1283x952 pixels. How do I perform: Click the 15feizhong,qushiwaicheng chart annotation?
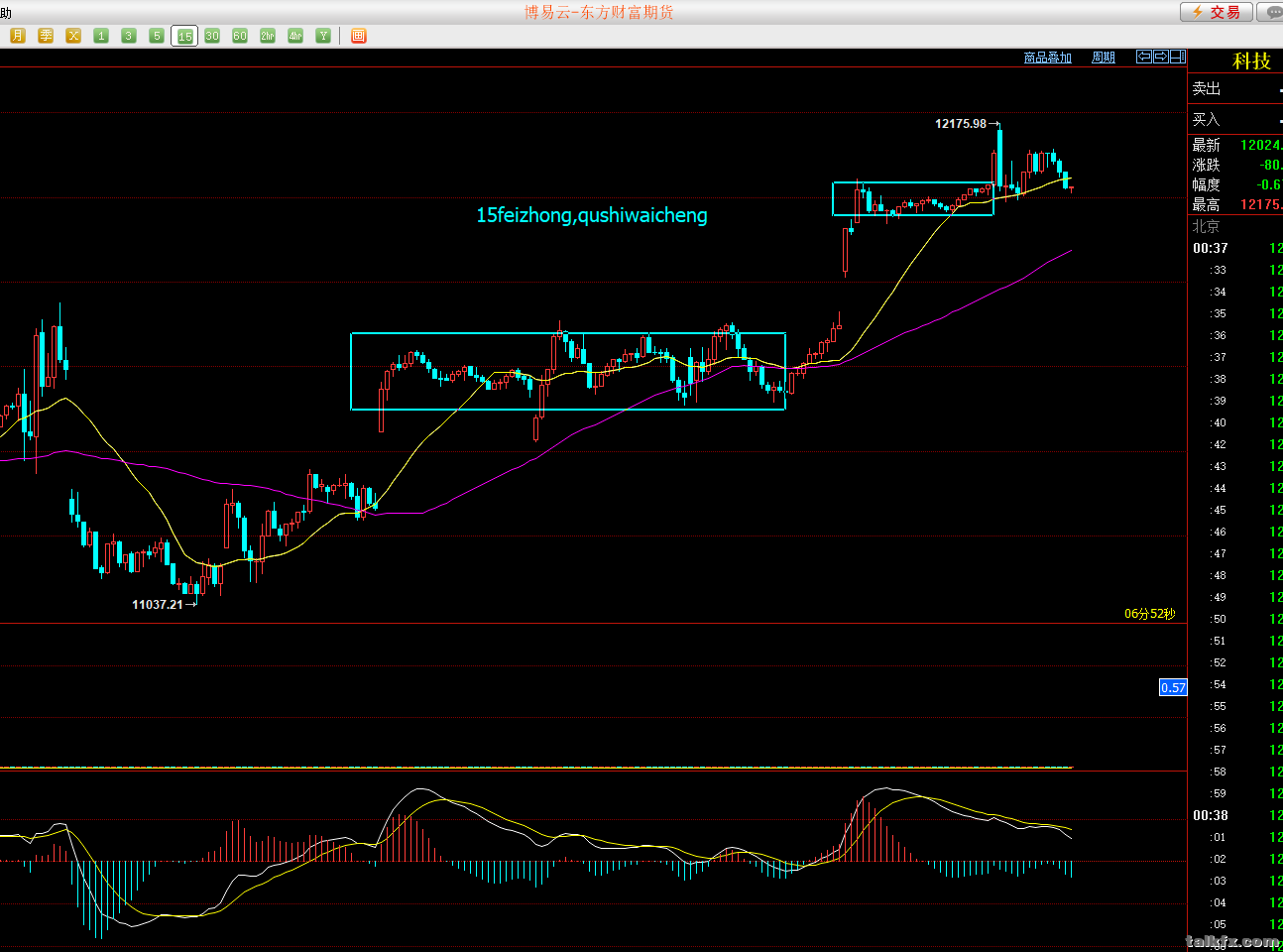592,215
